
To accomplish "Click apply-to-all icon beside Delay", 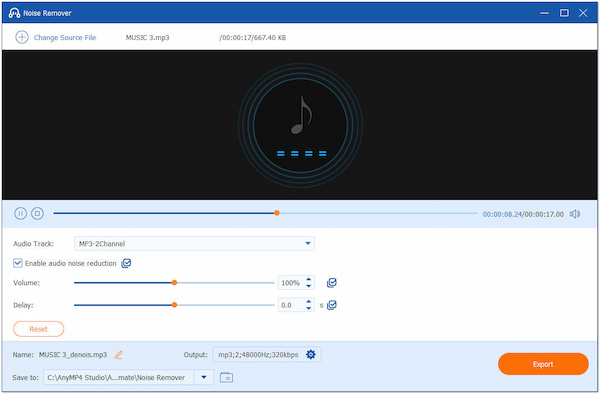I will coord(332,305).
